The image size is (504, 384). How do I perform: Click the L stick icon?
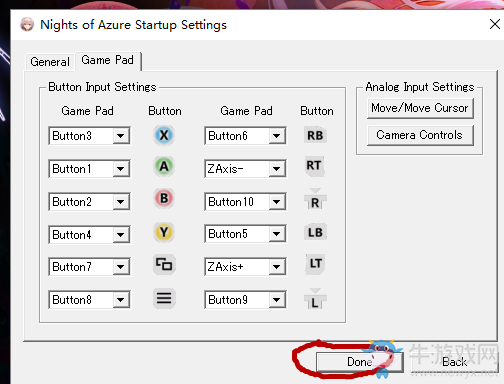click(315, 299)
